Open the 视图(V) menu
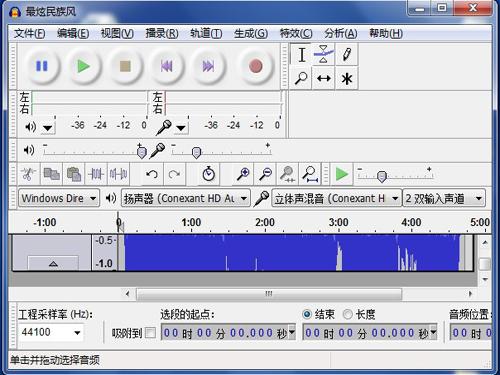Image resolution: width=500 pixels, height=375 pixels. click(x=117, y=33)
